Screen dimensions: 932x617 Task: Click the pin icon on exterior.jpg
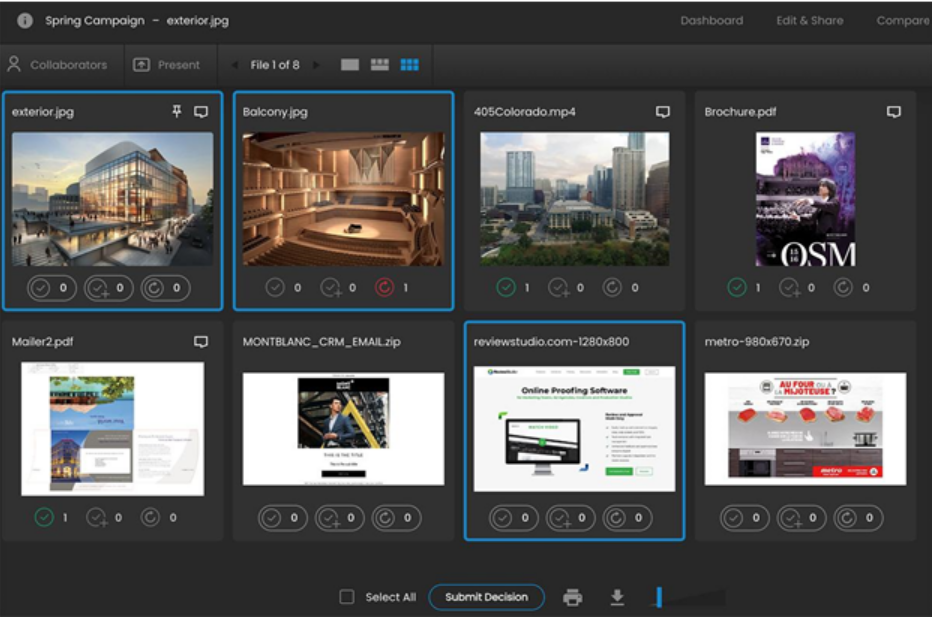[x=177, y=112]
